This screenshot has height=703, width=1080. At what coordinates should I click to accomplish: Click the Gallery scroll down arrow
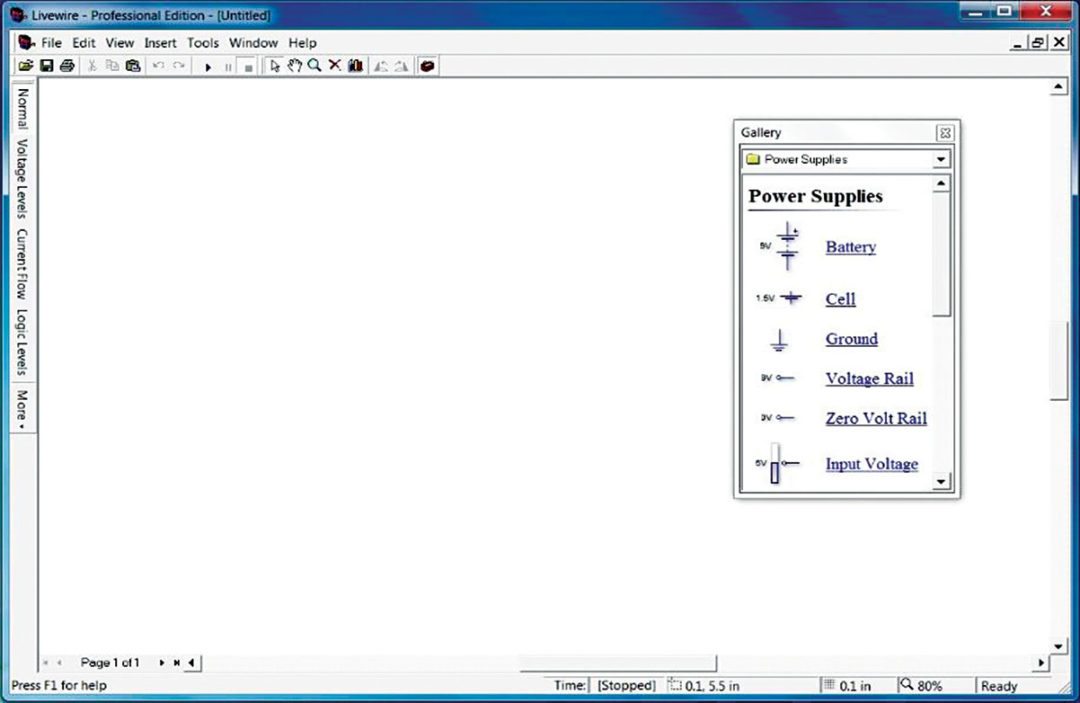[x=940, y=482]
